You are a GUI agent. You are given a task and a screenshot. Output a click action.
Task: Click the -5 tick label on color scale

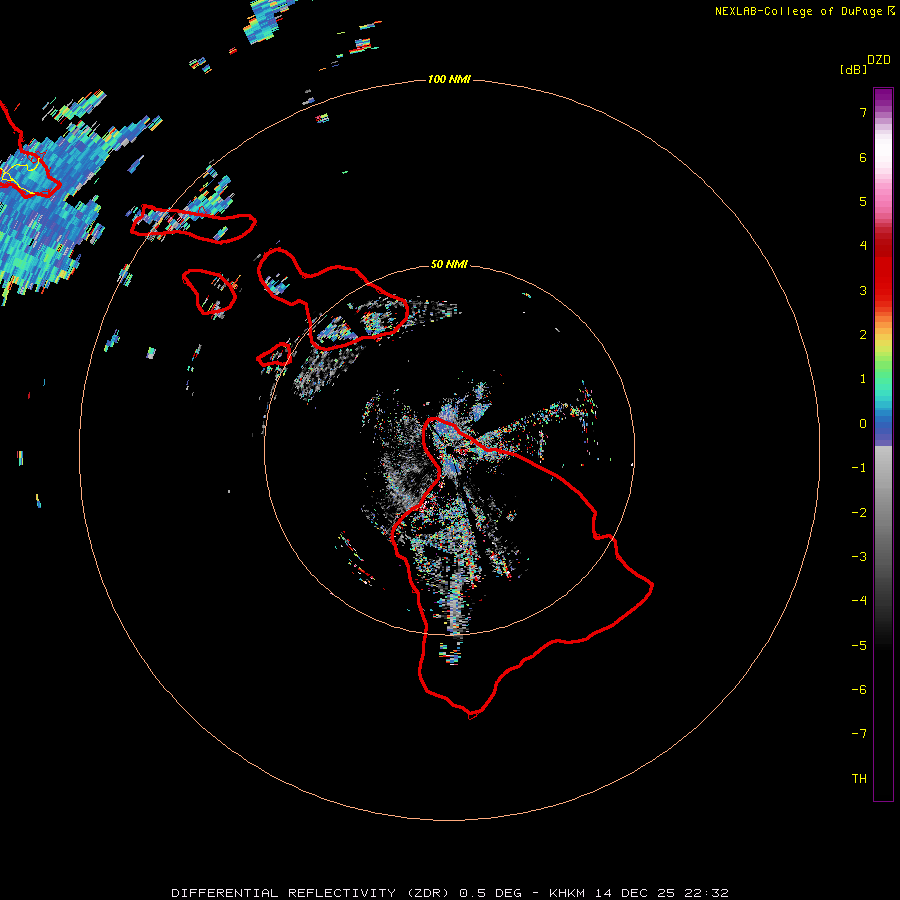pyautogui.click(x=859, y=646)
